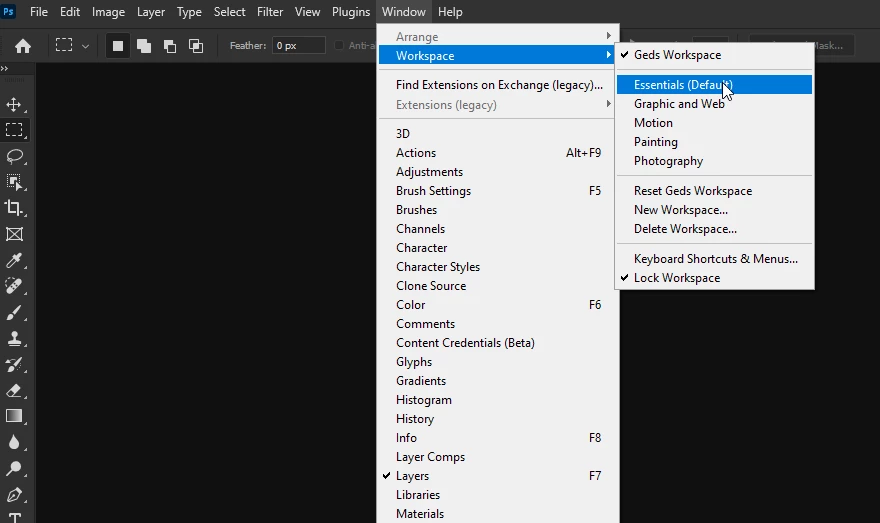Open the Type menu
Screen dimensions: 880x523
(189, 12)
